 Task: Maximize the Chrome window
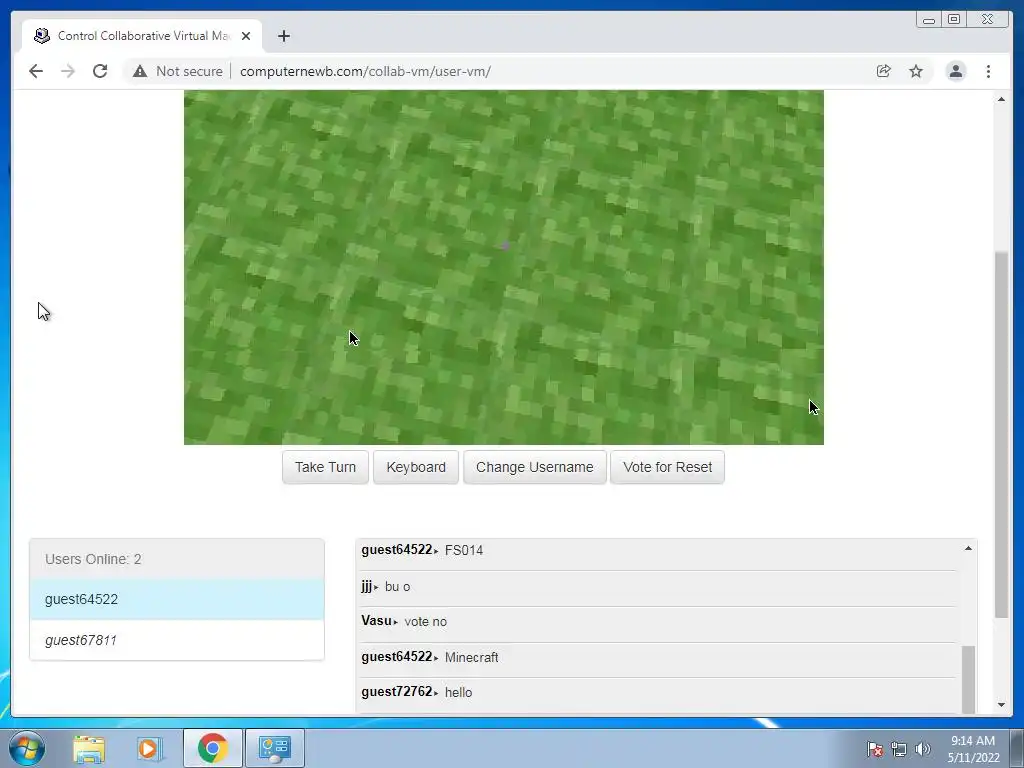[x=954, y=20]
